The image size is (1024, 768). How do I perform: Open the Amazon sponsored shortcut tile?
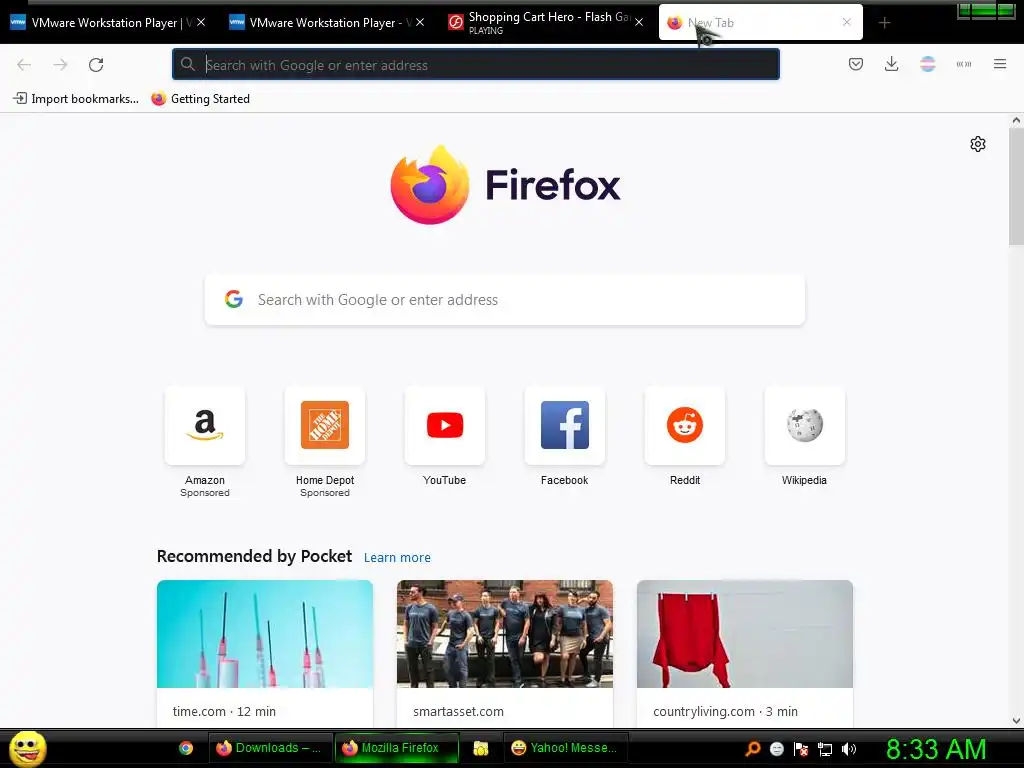tap(205, 425)
